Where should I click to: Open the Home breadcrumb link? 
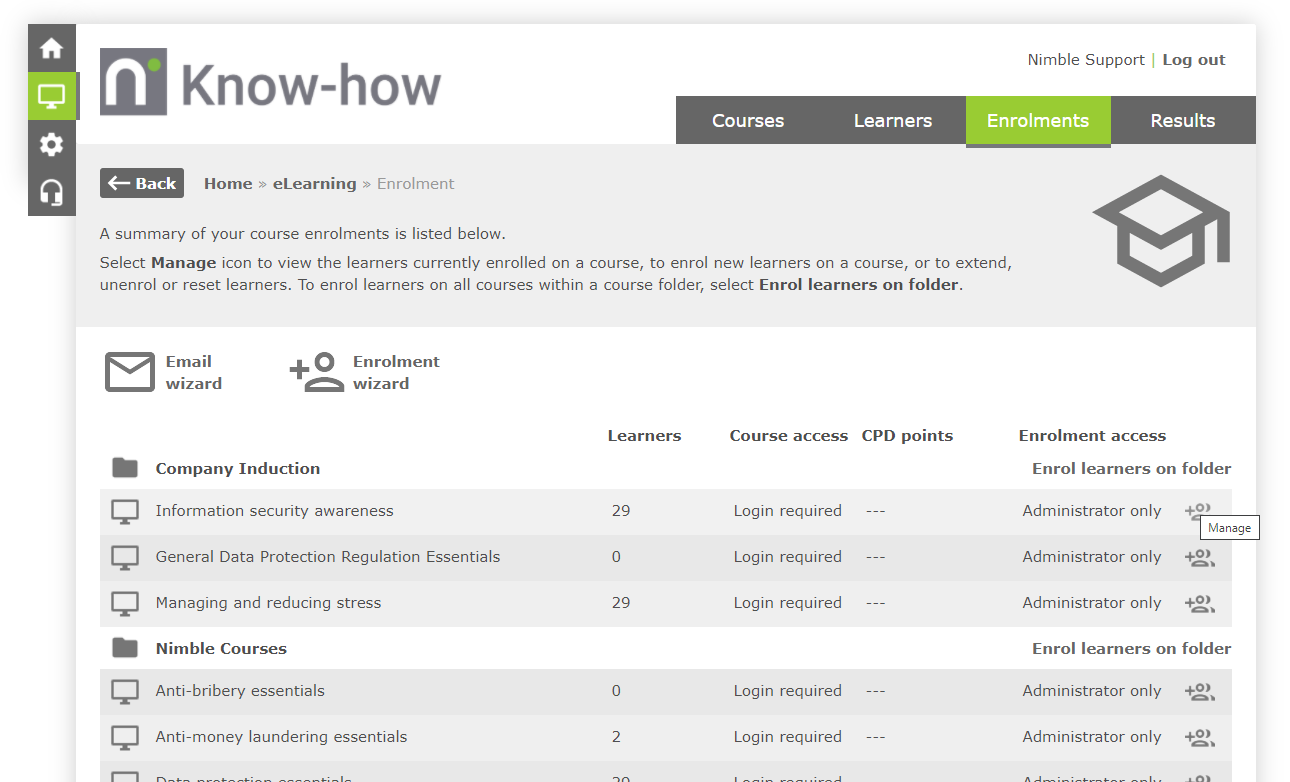tap(228, 183)
